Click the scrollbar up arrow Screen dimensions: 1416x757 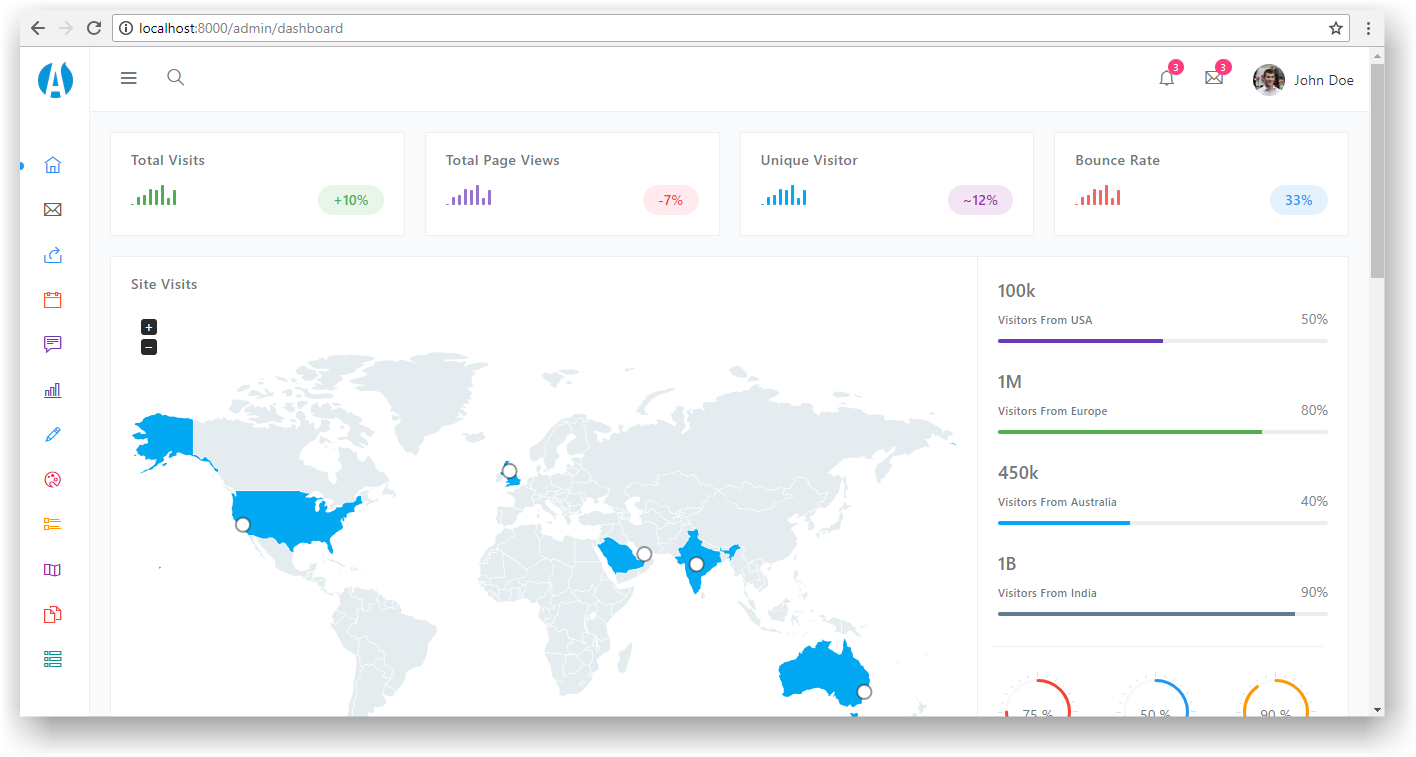(x=1377, y=55)
